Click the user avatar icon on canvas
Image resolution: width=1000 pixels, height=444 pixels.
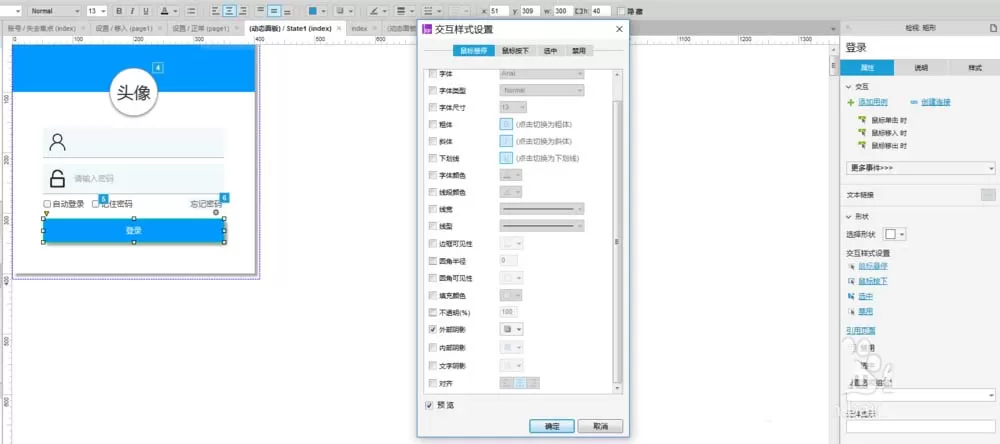[57, 142]
